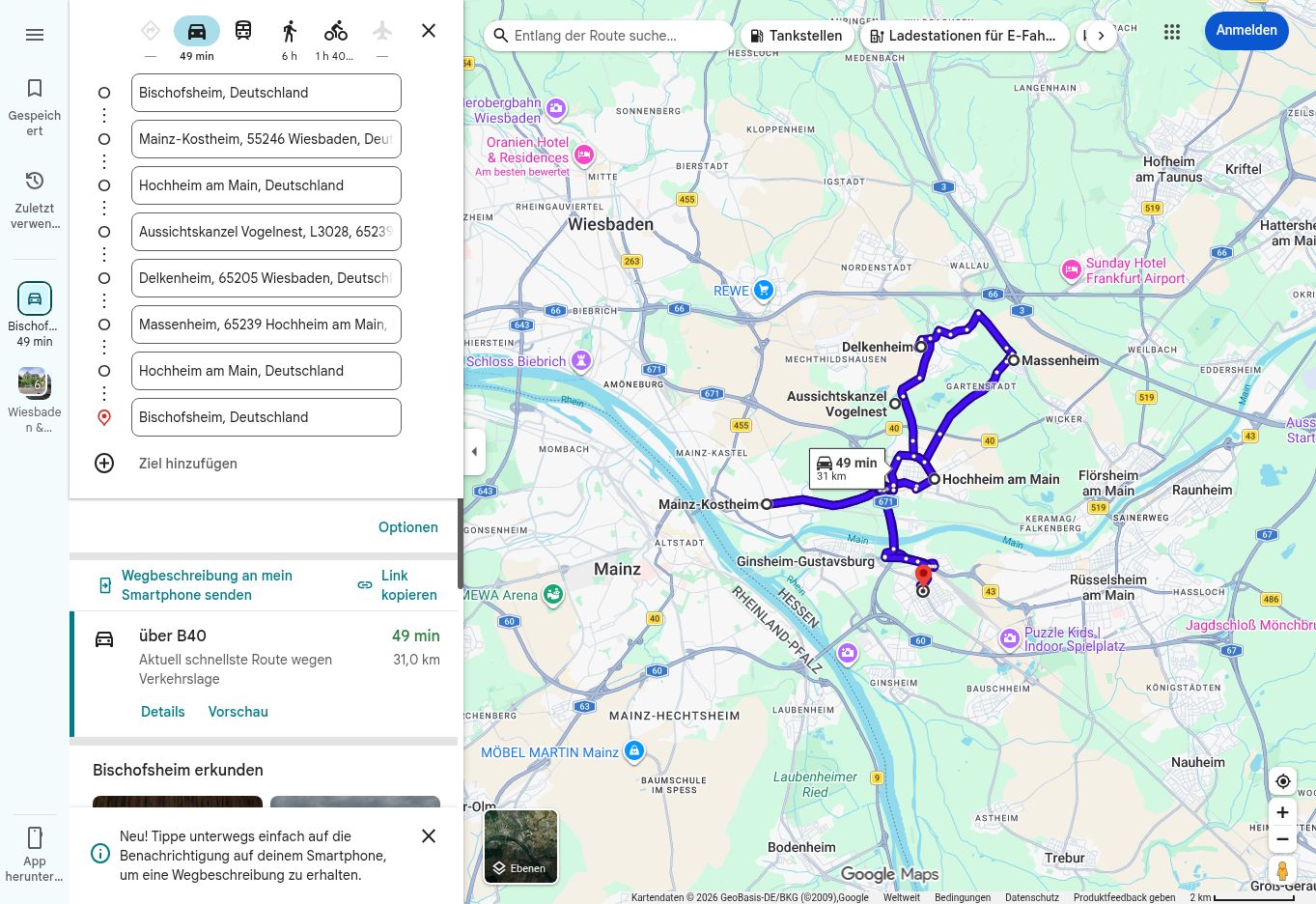The height and width of the screenshot is (904, 1316).
Task: Open route Details
Action: coord(163,712)
